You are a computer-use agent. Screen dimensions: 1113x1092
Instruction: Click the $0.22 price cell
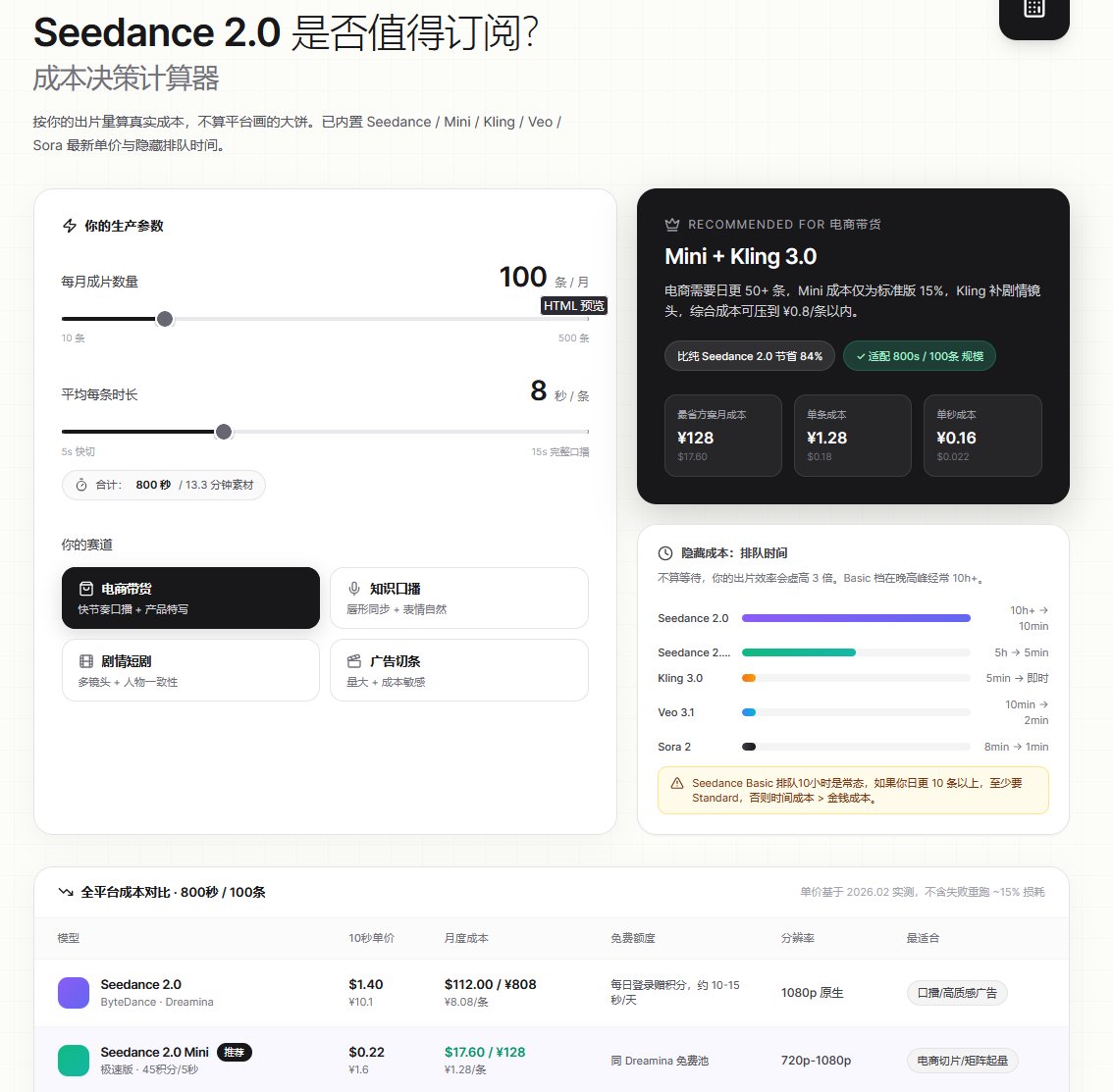[x=366, y=1052]
